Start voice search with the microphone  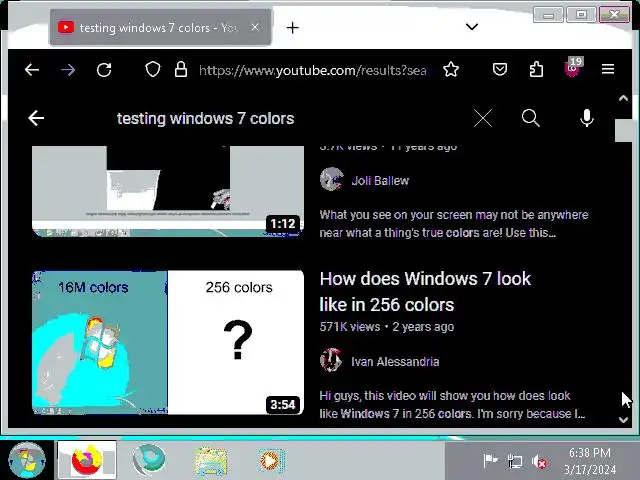click(x=587, y=118)
